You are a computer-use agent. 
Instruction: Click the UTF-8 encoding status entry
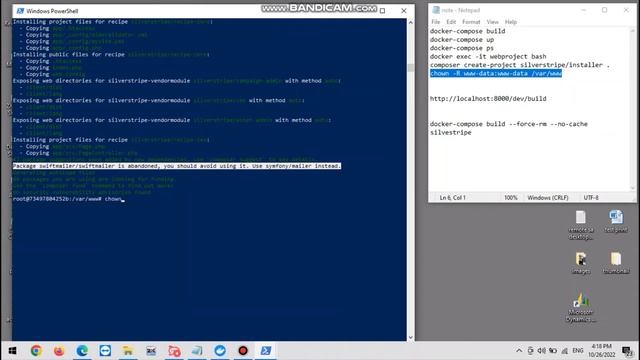[x=591, y=198]
